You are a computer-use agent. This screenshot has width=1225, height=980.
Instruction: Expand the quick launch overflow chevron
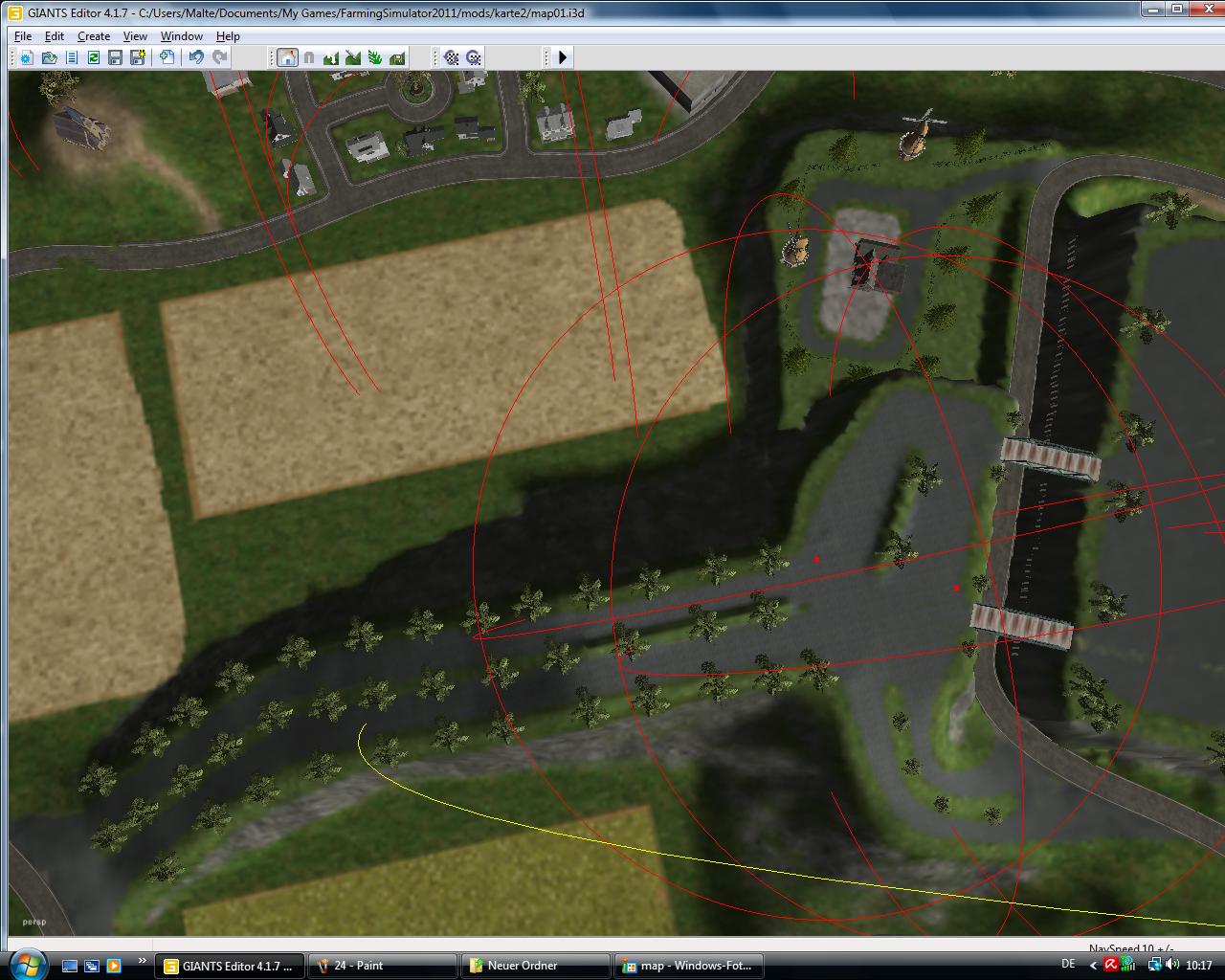click(143, 961)
